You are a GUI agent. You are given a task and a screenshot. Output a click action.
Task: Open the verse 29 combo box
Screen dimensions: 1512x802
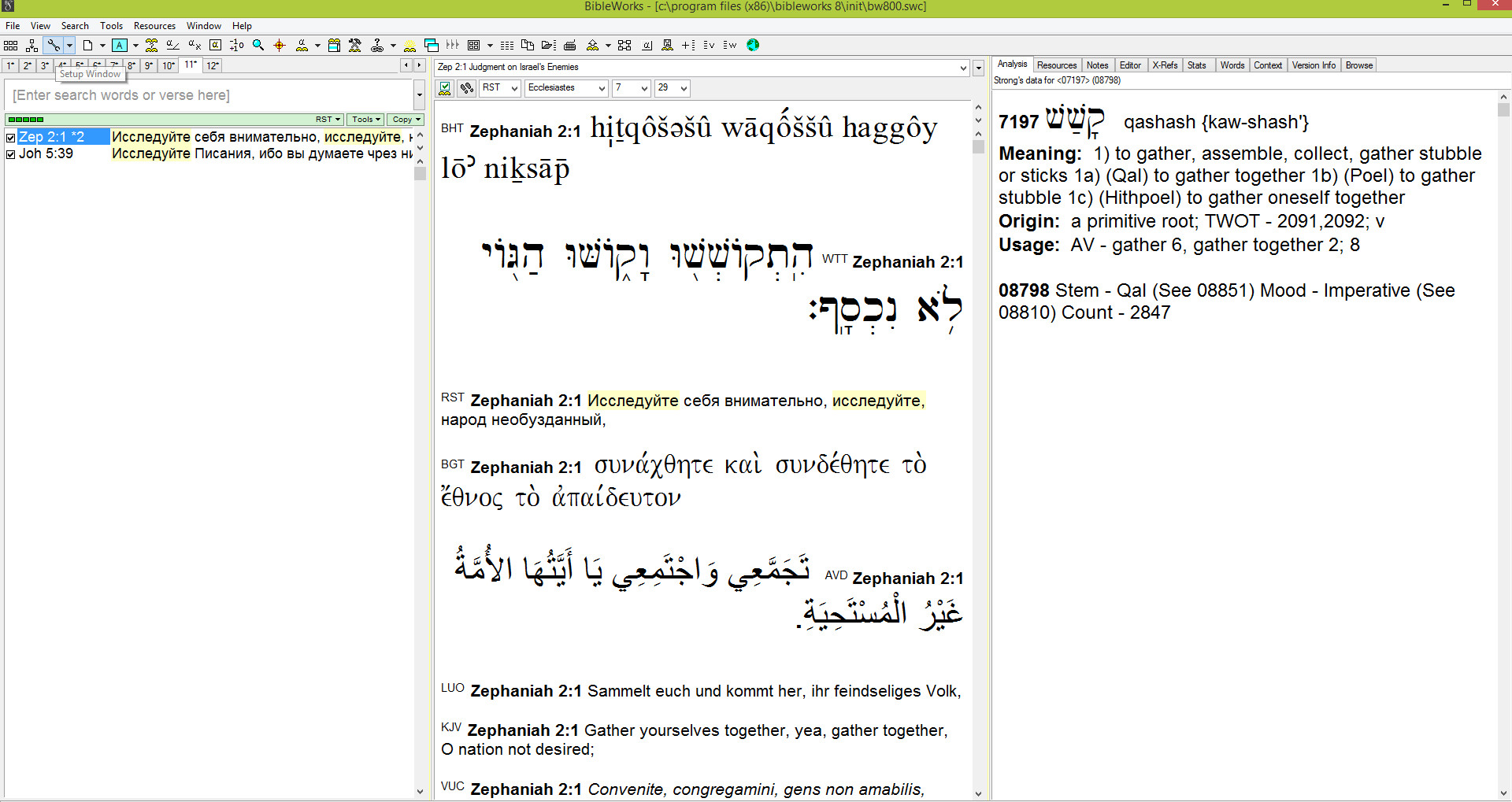673,88
